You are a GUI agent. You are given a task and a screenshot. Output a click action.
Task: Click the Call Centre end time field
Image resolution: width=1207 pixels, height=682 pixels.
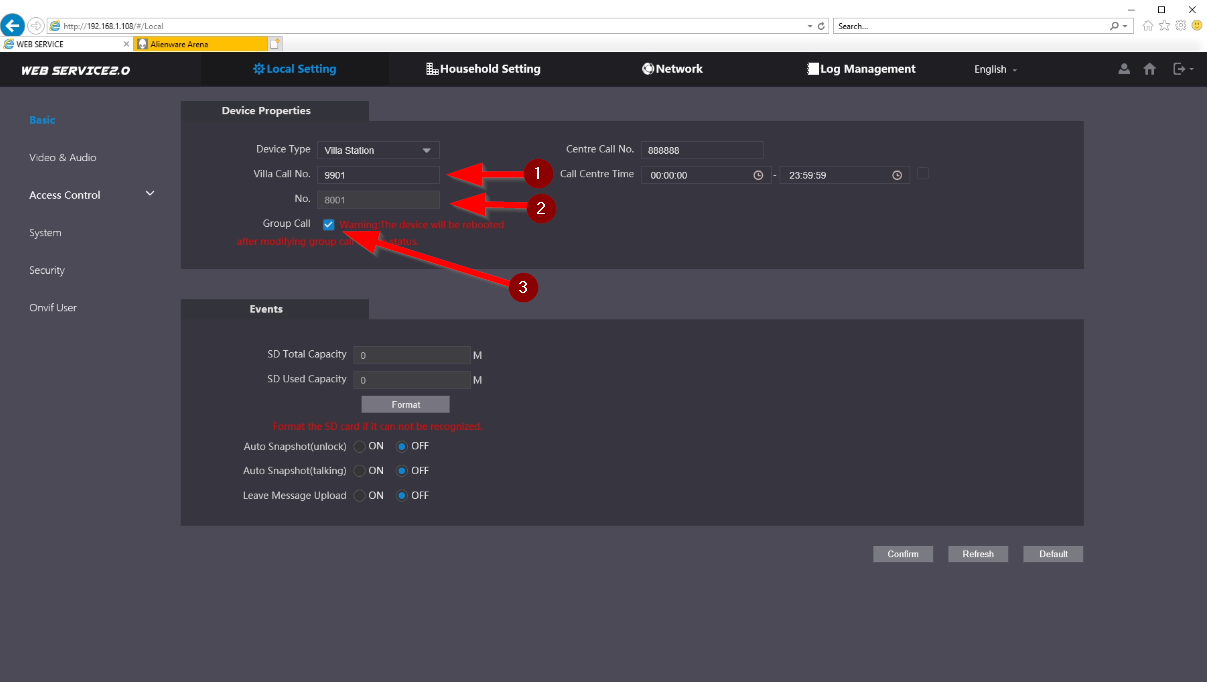tap(845, 175)
